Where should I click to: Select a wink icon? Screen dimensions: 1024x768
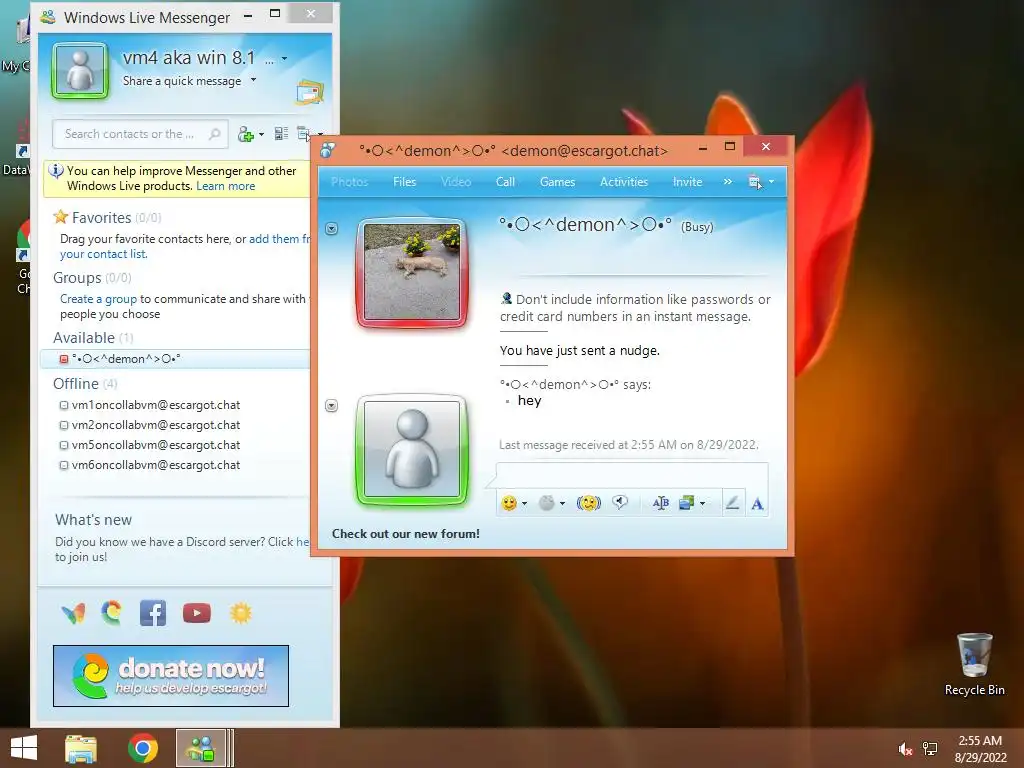coord(547,503)
